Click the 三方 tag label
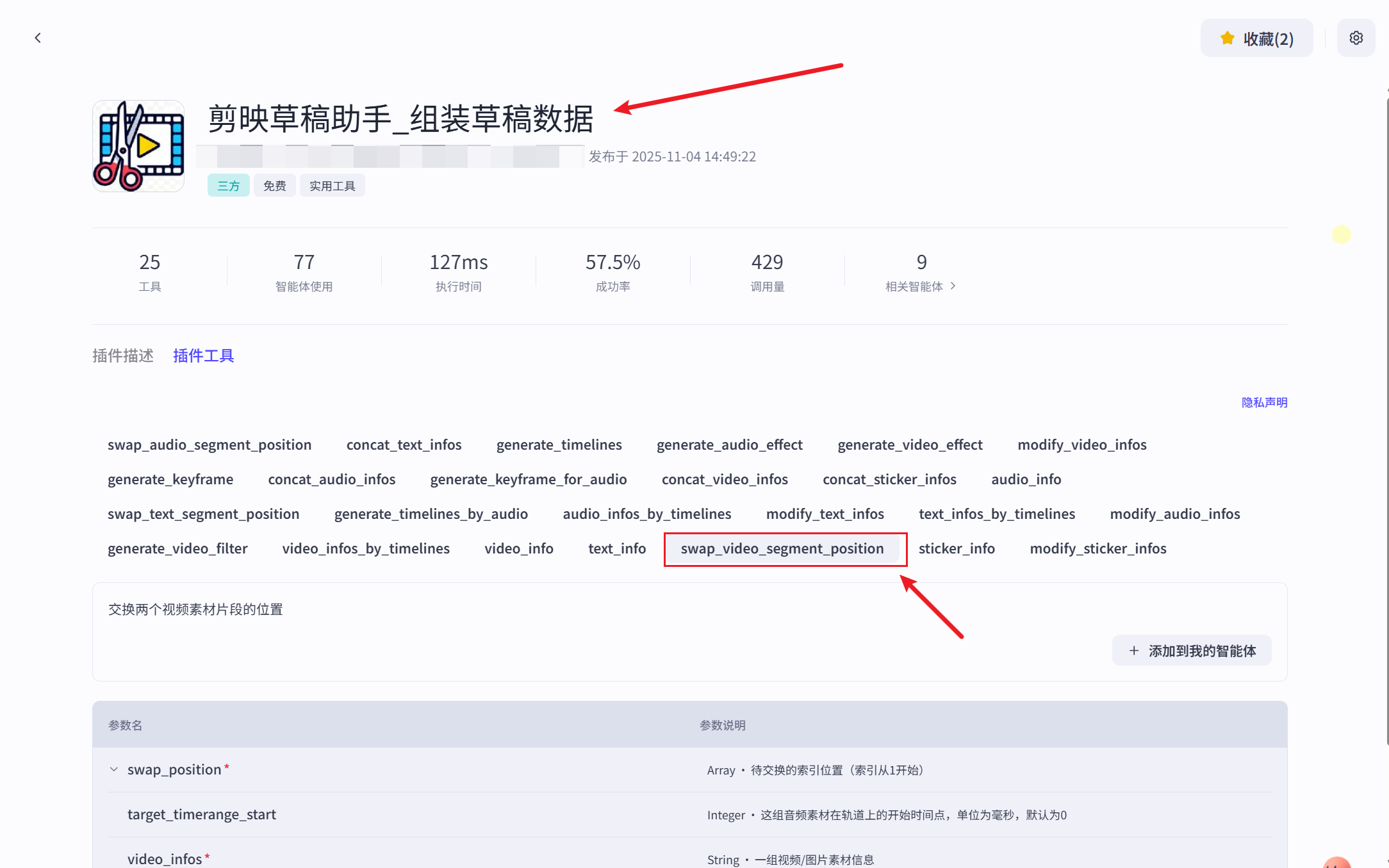Image resolution: width=1389 pixels, height=868 pixels. coord(228,186)
